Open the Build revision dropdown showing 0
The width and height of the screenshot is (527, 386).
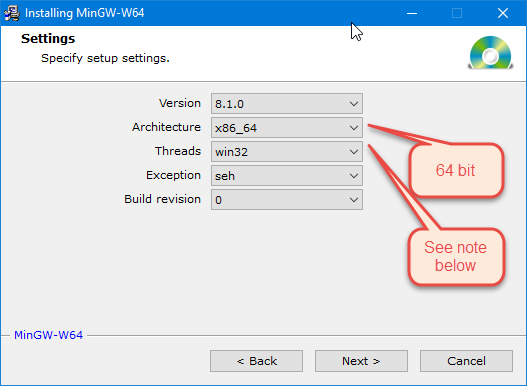pos(287,200)
